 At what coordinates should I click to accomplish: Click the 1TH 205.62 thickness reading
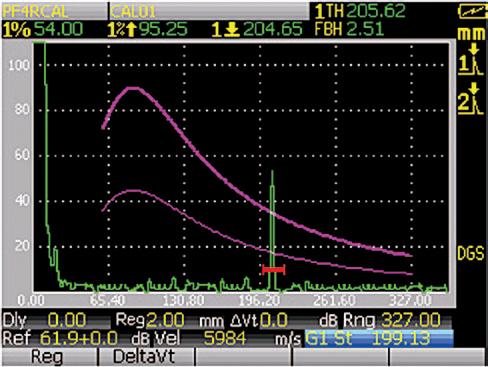pos(360,11)
